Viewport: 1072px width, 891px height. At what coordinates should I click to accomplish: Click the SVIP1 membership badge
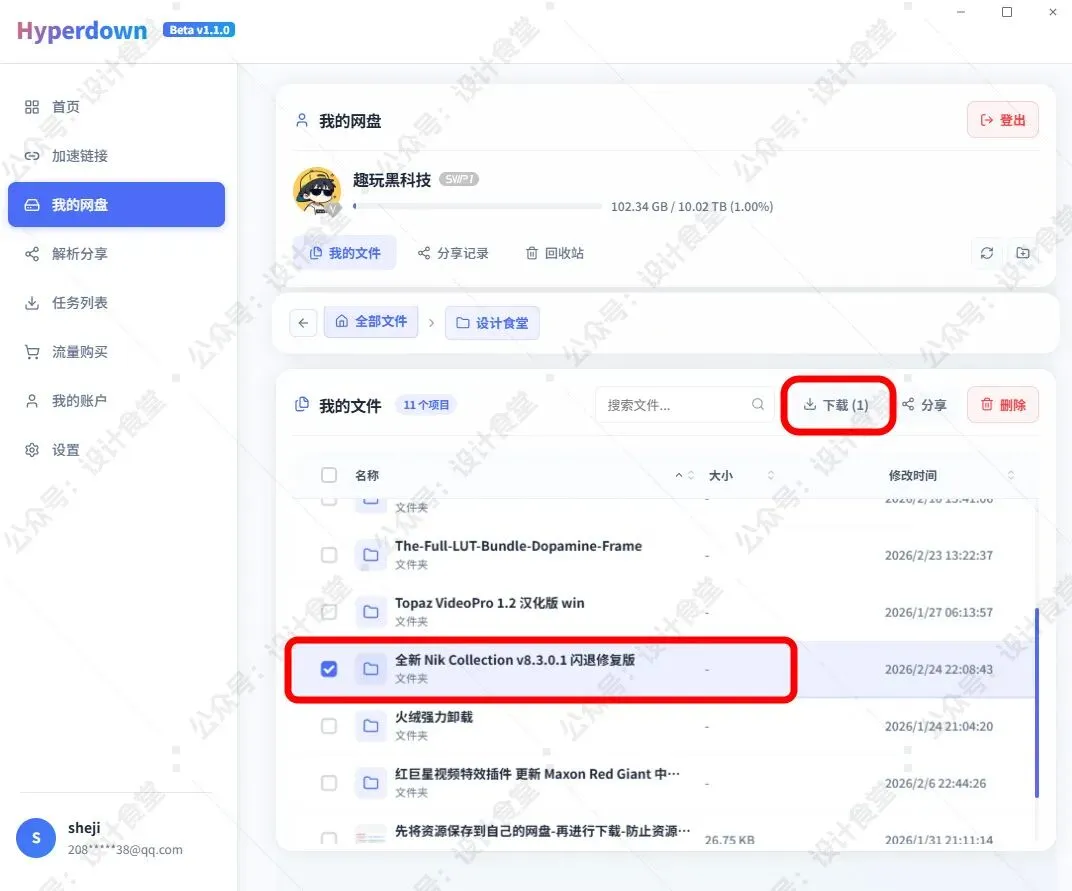[x=459, y=179]
